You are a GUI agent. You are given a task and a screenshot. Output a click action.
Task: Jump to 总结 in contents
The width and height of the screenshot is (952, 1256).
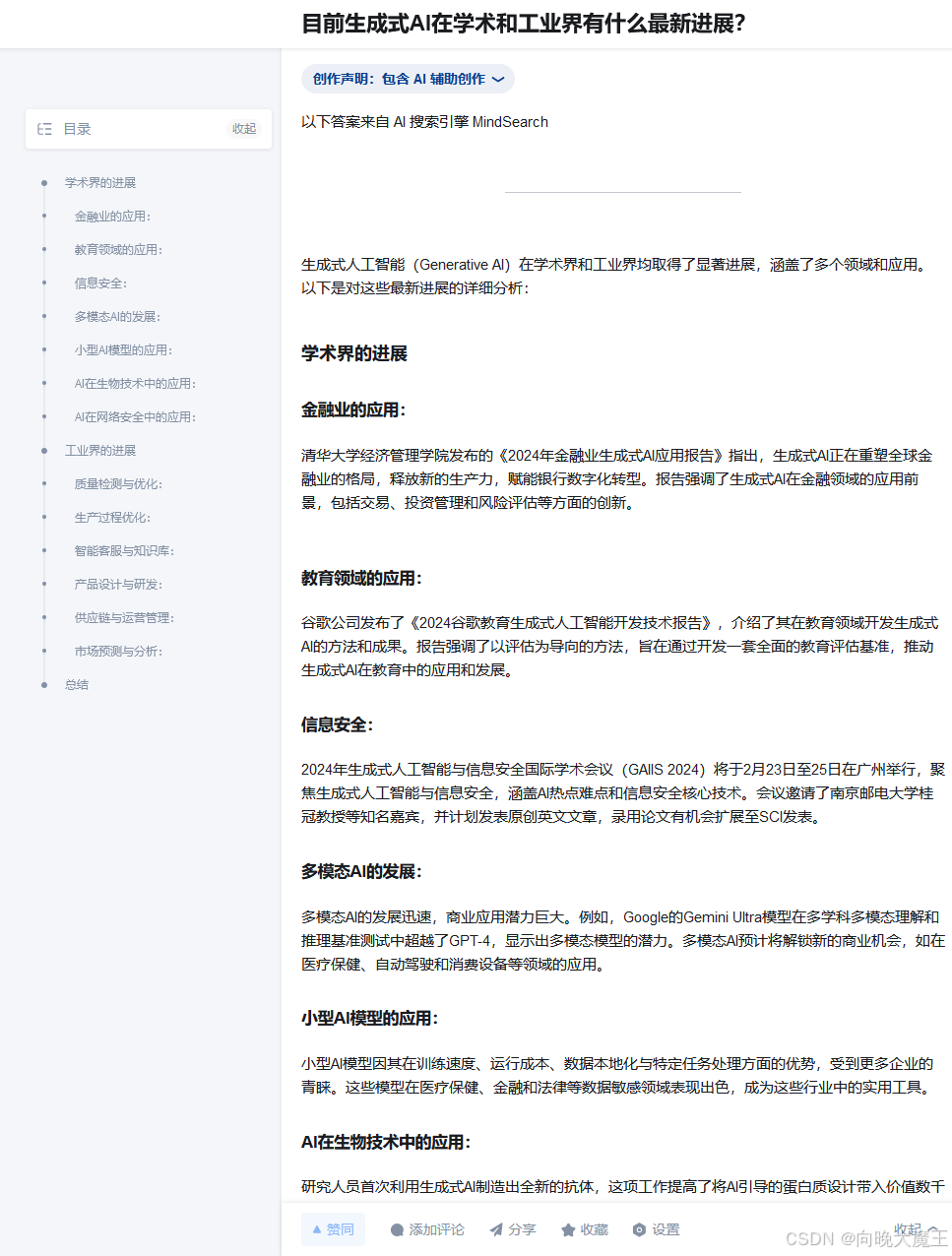(x=77, y=685)
